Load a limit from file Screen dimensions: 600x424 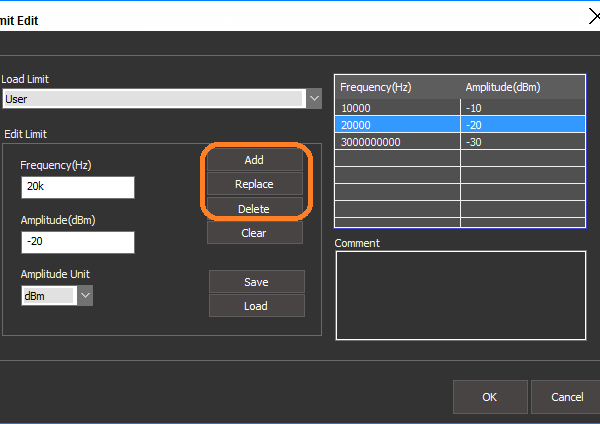(x=256, y=306)
